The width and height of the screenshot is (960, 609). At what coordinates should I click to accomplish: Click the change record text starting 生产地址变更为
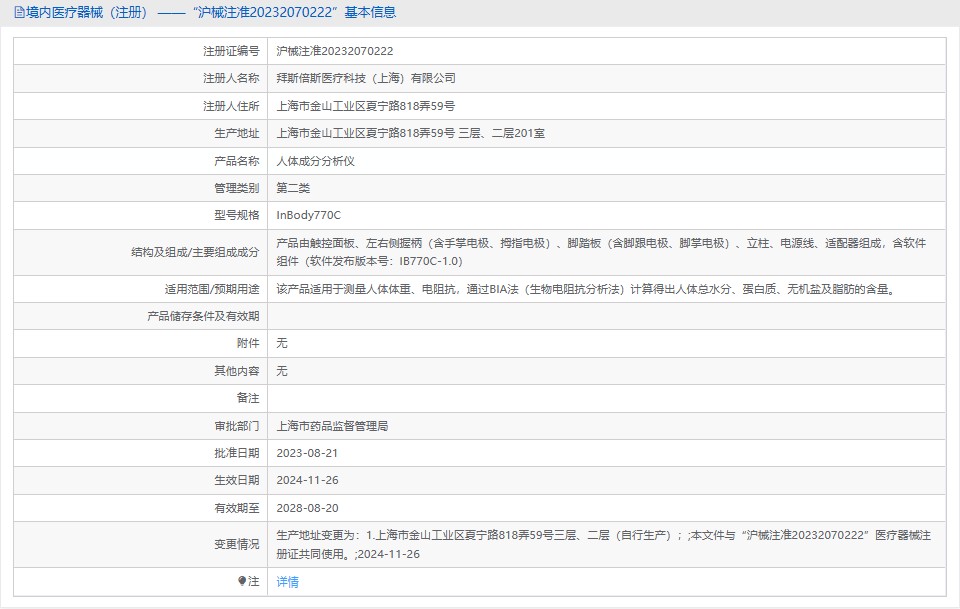click(603, 545)
